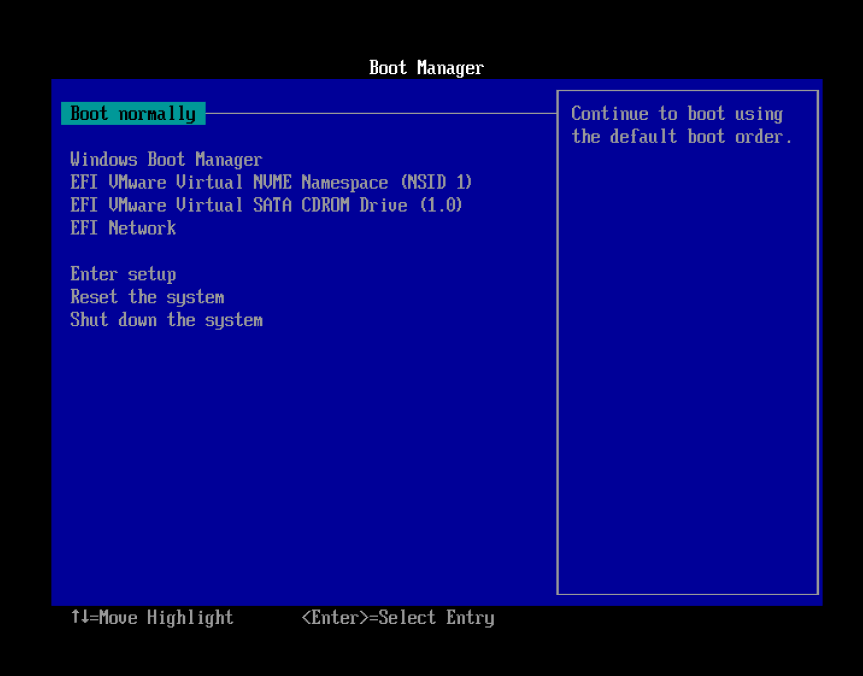Click the Boot Manager title text
Viewport: 863px width, 676px height.
tap(427, 68)
